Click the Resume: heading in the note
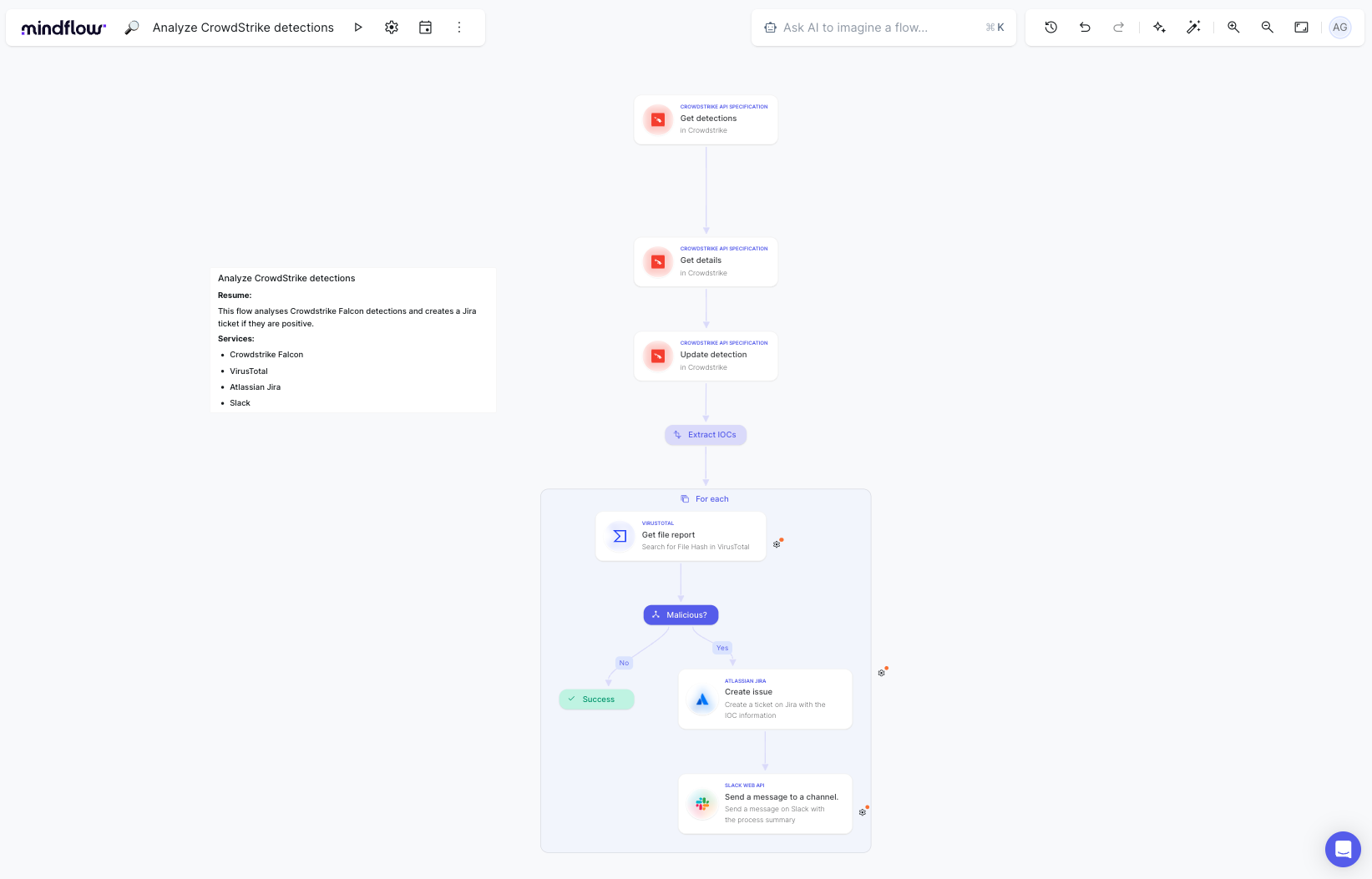 (x=235, y=296)
